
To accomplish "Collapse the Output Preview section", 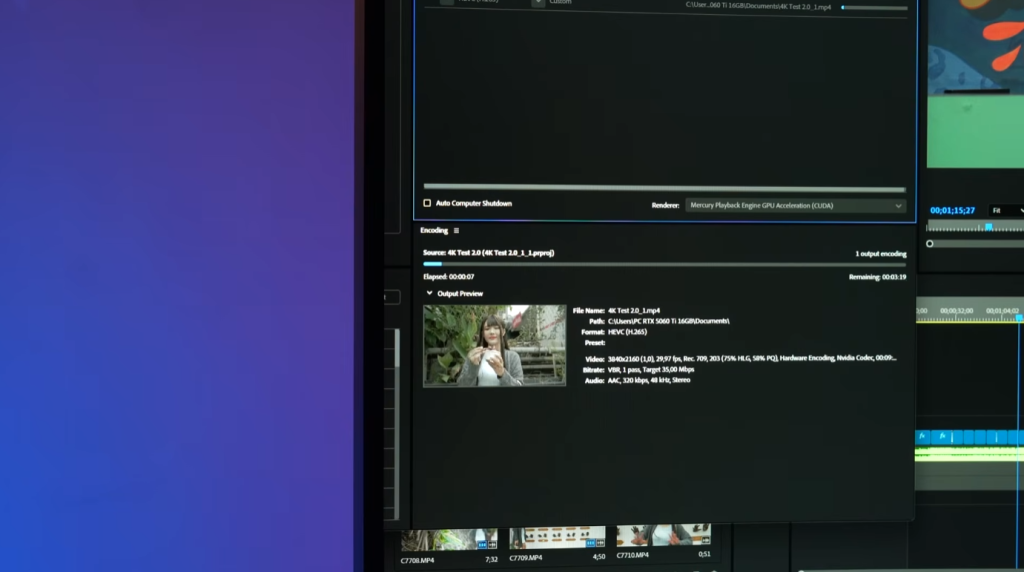I will [x=430, y=294].
